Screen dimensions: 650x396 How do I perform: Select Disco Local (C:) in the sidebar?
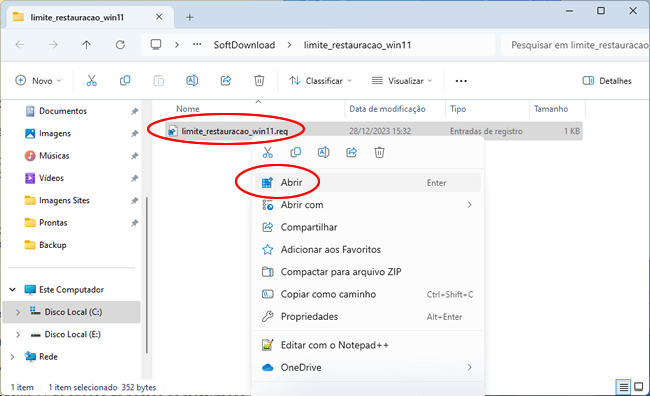tap(71, 312)
